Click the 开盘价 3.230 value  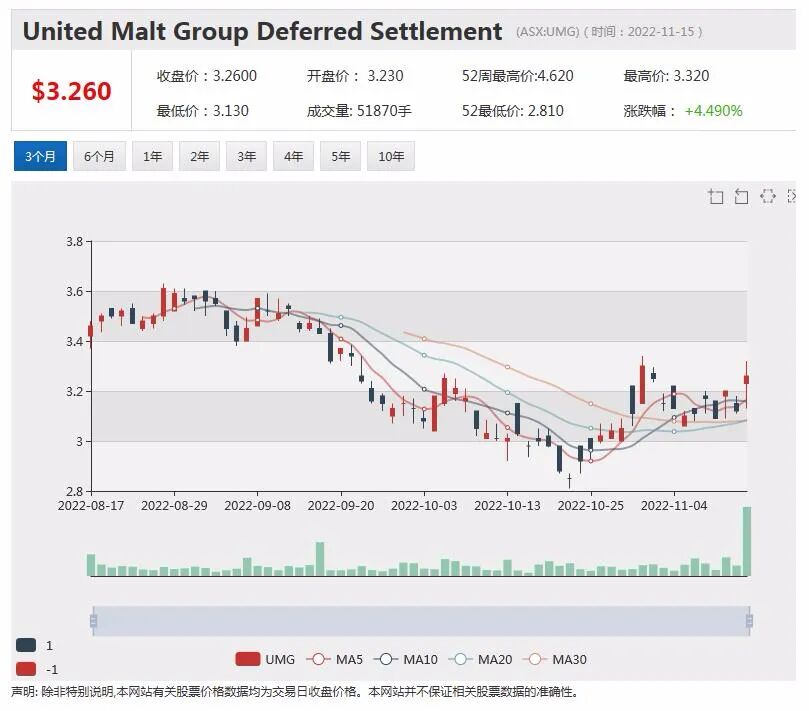tap(355, 76)
